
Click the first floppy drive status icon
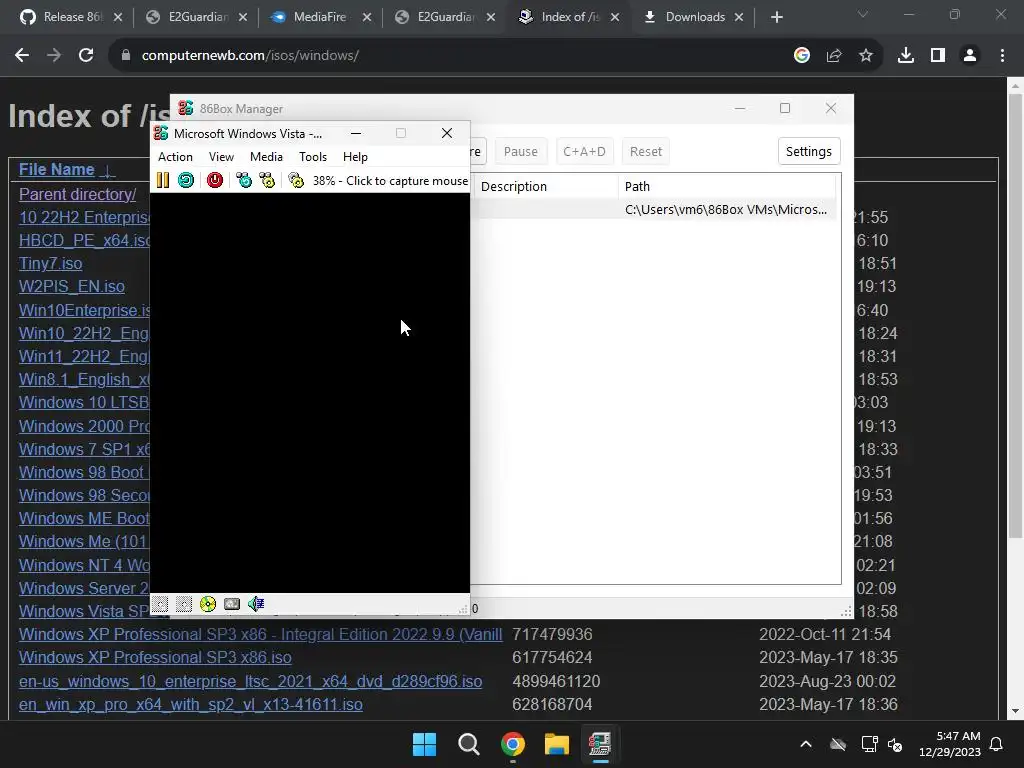click(160, 604)
